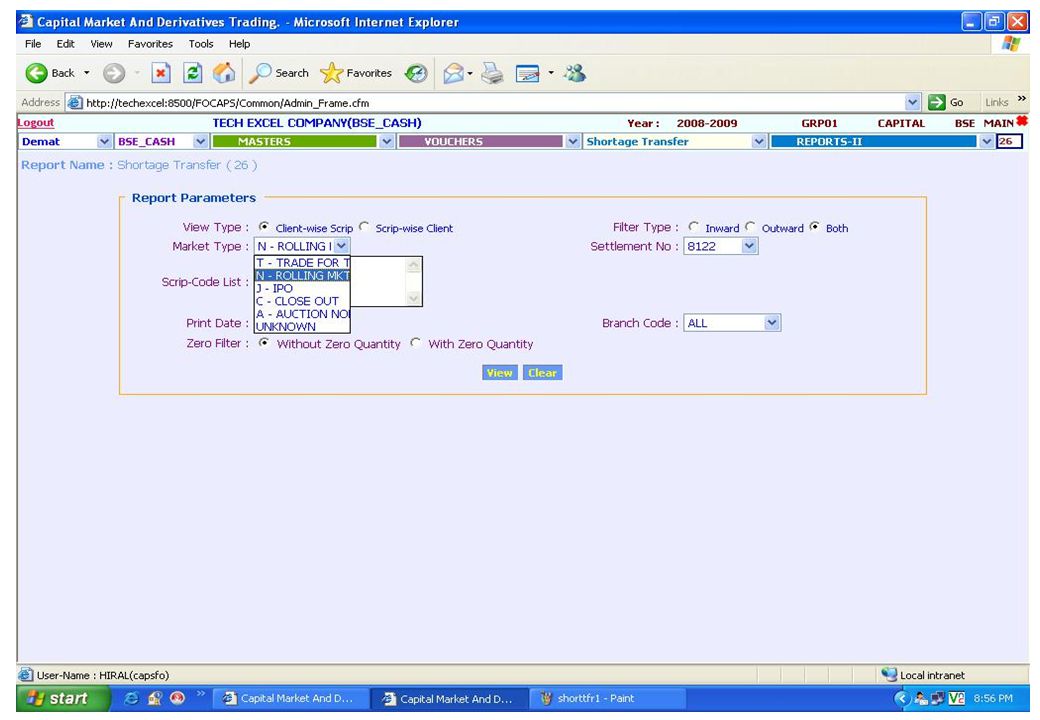This screenshot has height=720, width=1040.
Task: Open the Shortage Transfer dropdown
Action: click(675, 141)
